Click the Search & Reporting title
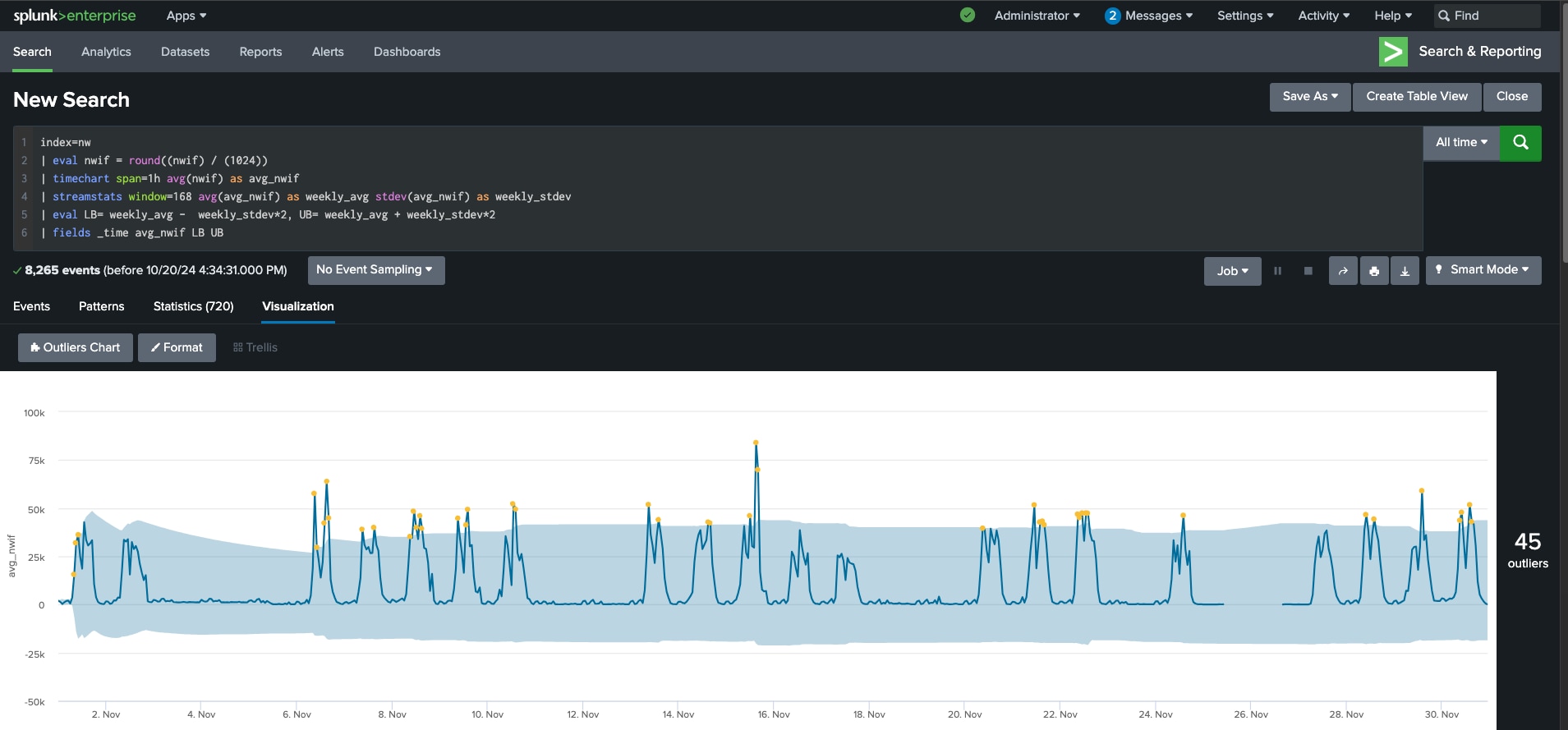This screenshot has height=730, width=1568. tap(1480, 52)
